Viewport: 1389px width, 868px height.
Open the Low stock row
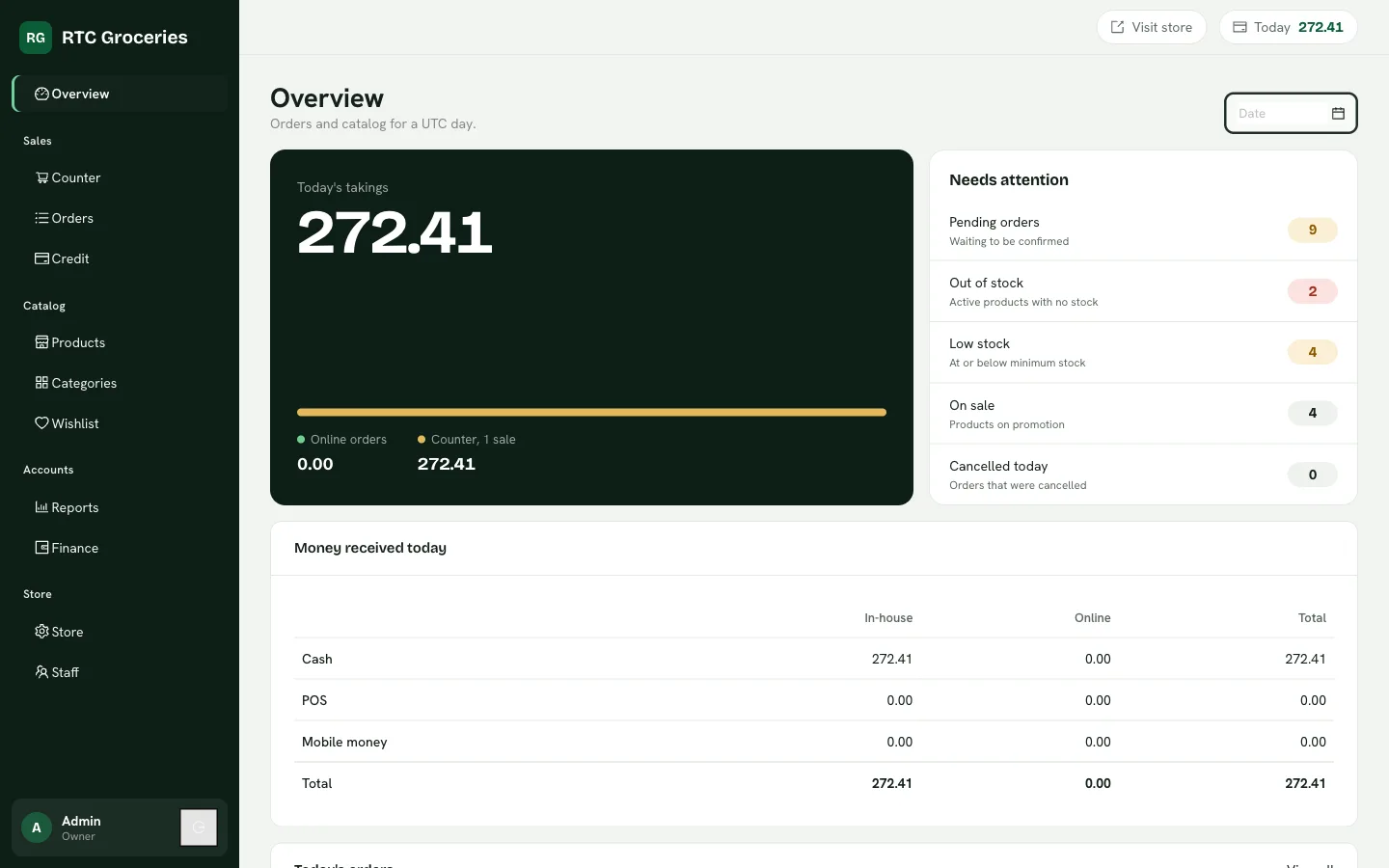click(x=1143, y=352)
